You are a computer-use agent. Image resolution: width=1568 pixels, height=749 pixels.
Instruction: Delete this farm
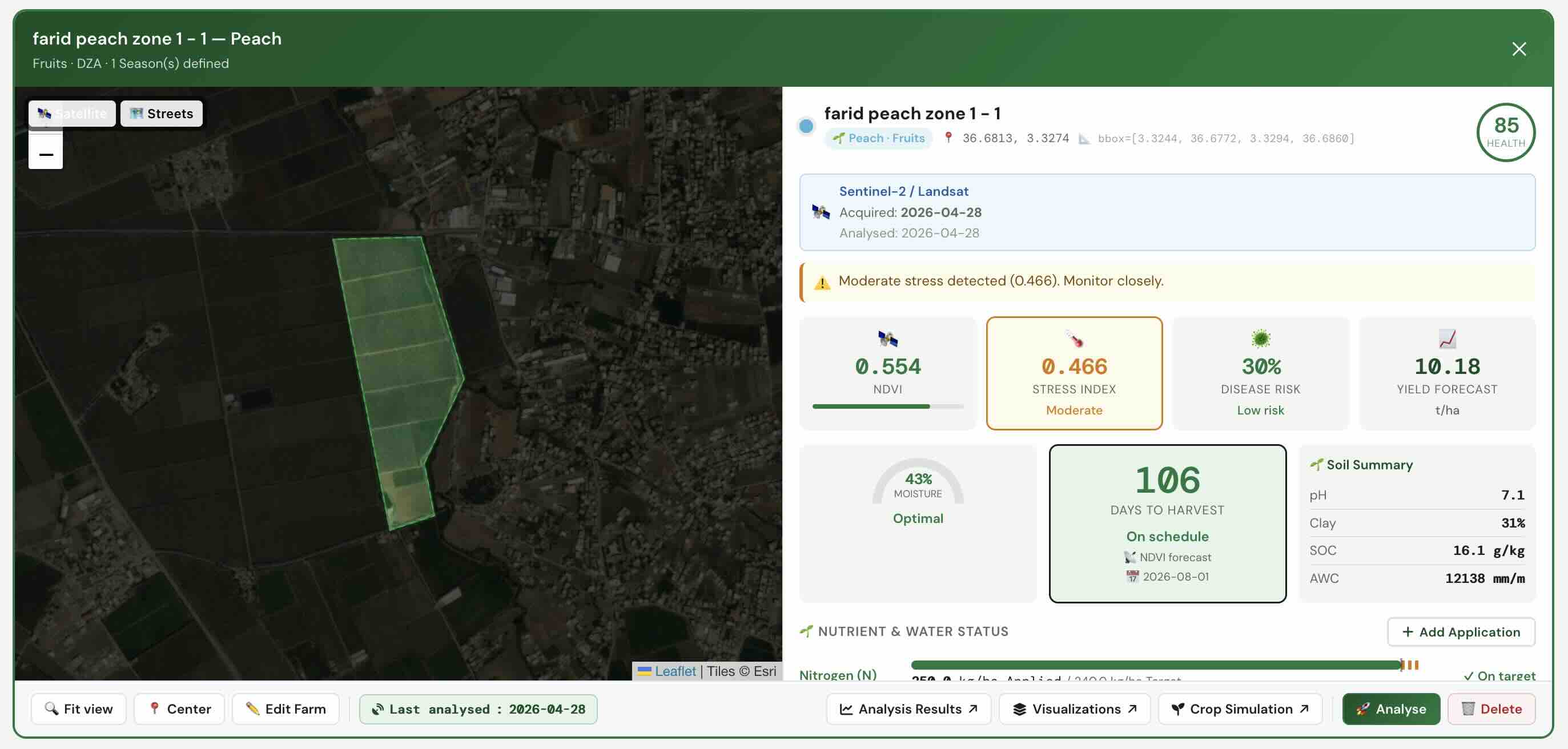(1491, 709)
